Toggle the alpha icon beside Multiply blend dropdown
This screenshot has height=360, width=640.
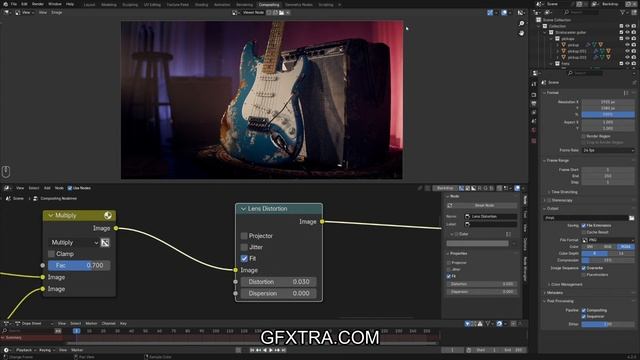coord(105,242)
